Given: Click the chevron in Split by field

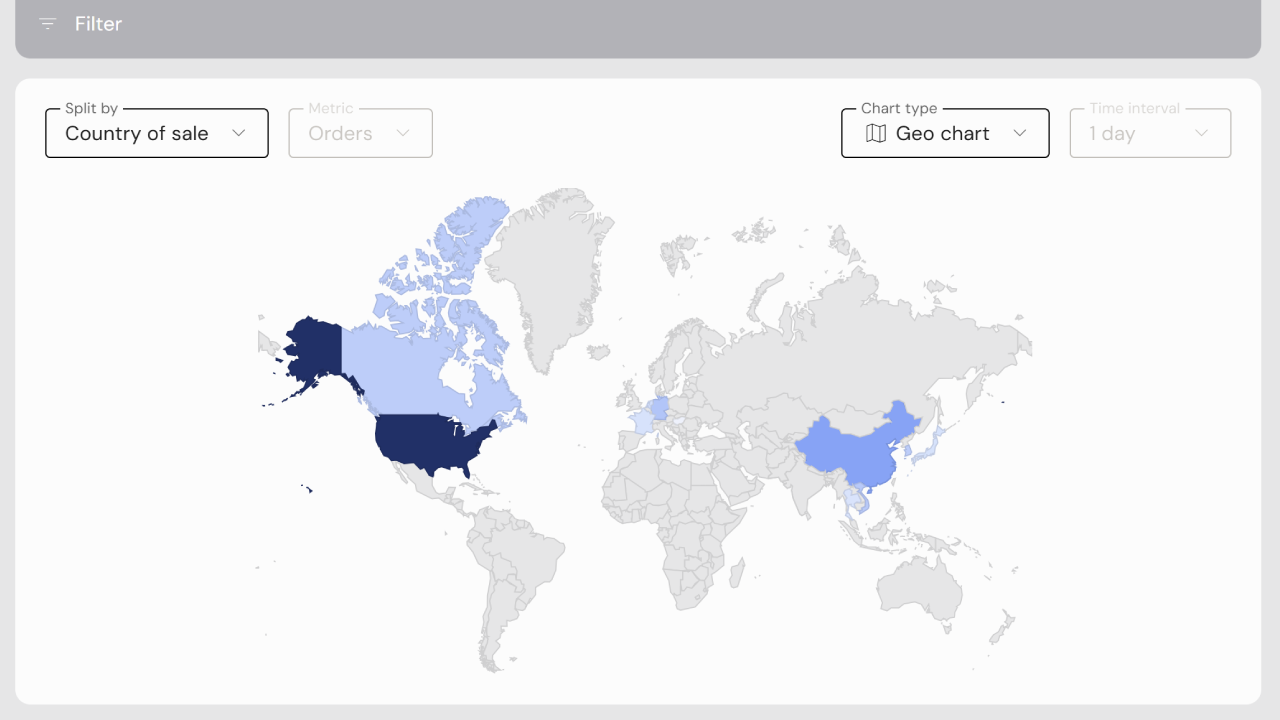Looking at the screenshot, I should click(x=238, y=133).
